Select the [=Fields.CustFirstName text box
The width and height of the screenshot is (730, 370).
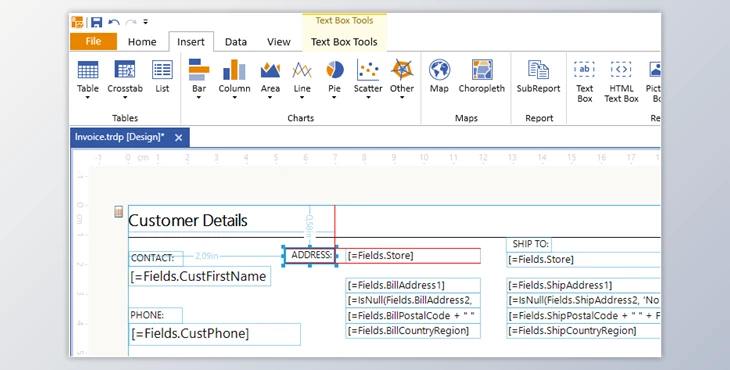(x=199, y=276)
